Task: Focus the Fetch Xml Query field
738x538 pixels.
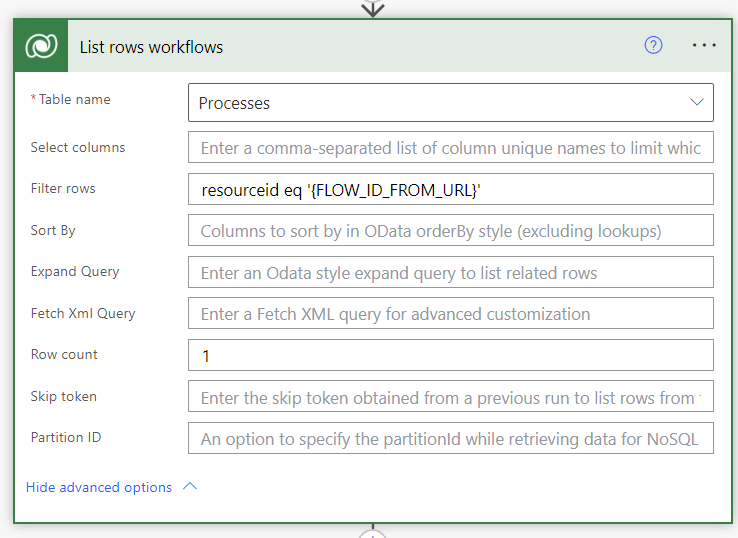Action: [x=450, y=314]
